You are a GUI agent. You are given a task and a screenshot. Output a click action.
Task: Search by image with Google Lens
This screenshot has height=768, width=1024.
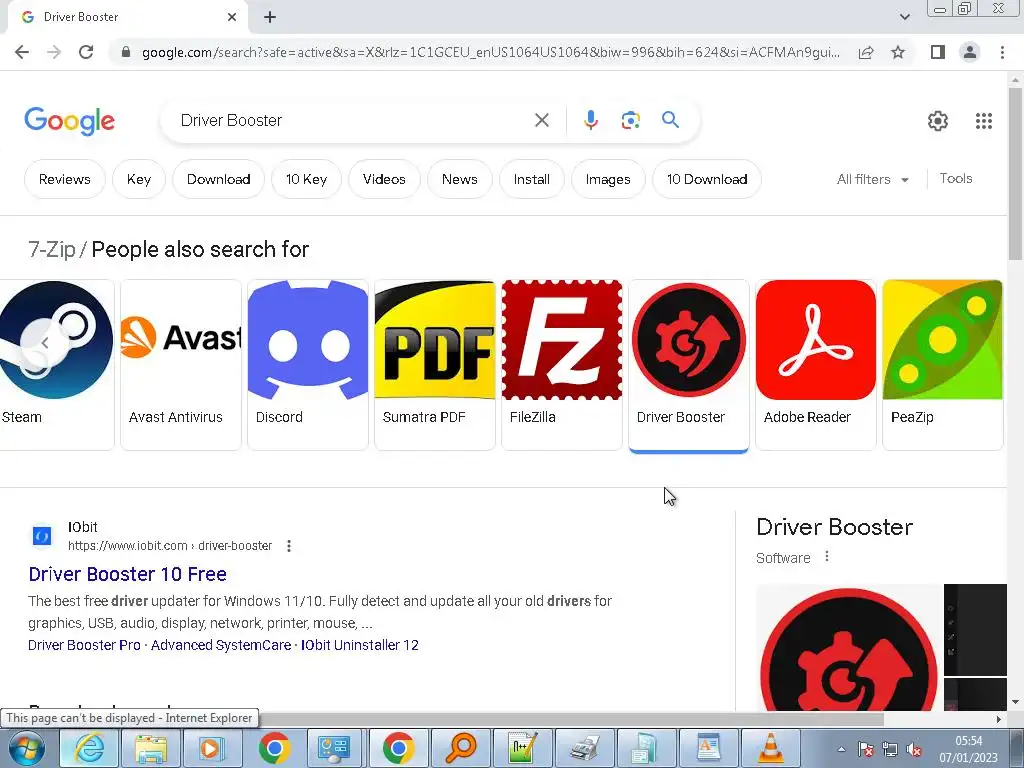(630, 120)
